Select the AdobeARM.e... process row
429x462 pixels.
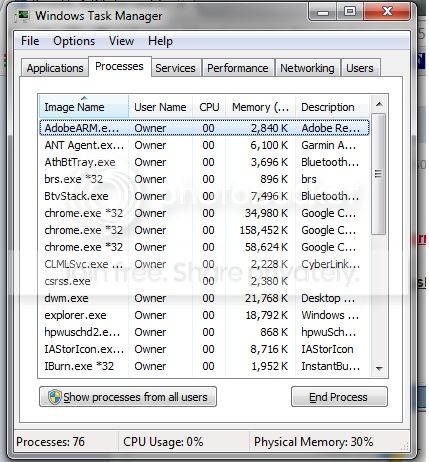click(204, 128)
